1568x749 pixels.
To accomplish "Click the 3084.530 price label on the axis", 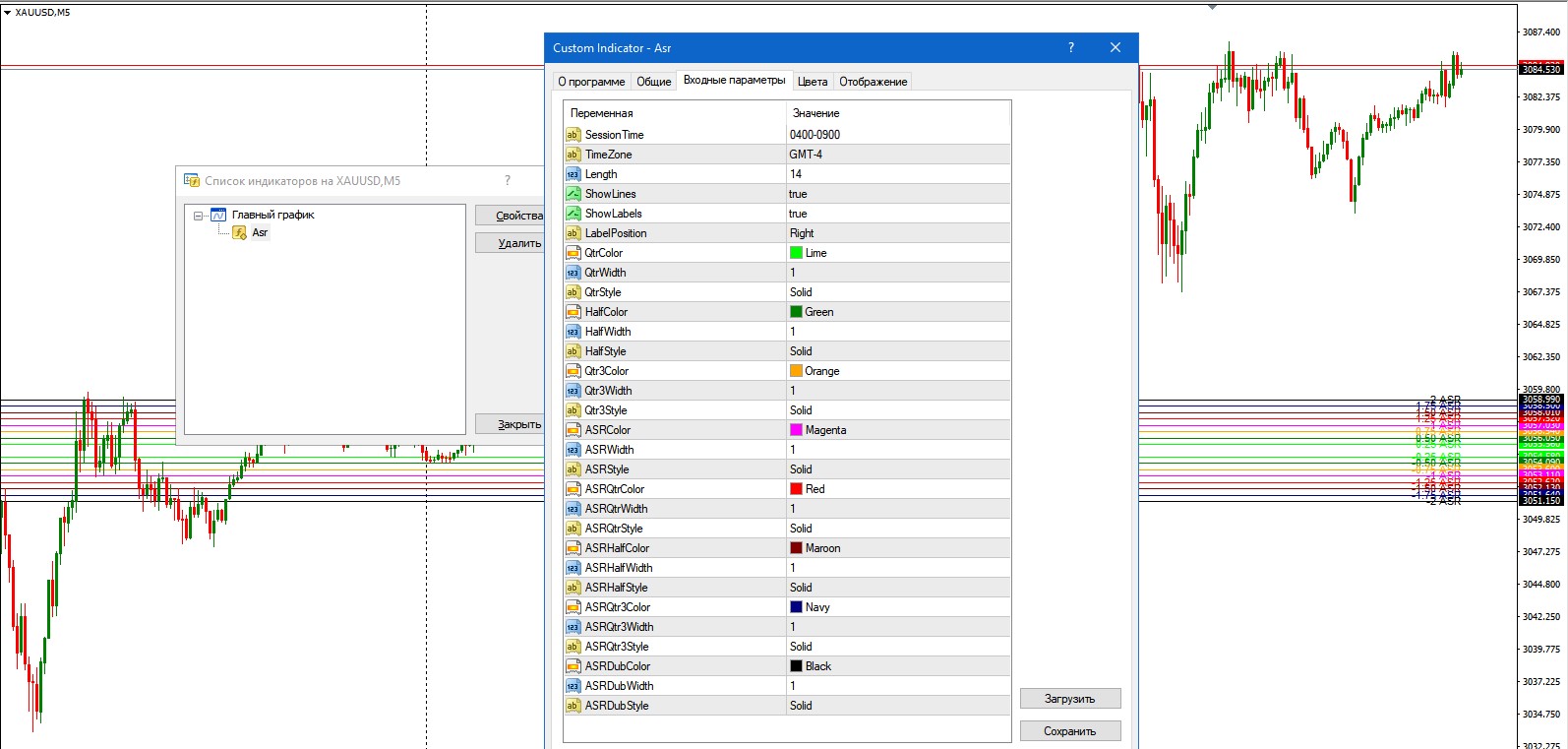I will point(1541,69).
